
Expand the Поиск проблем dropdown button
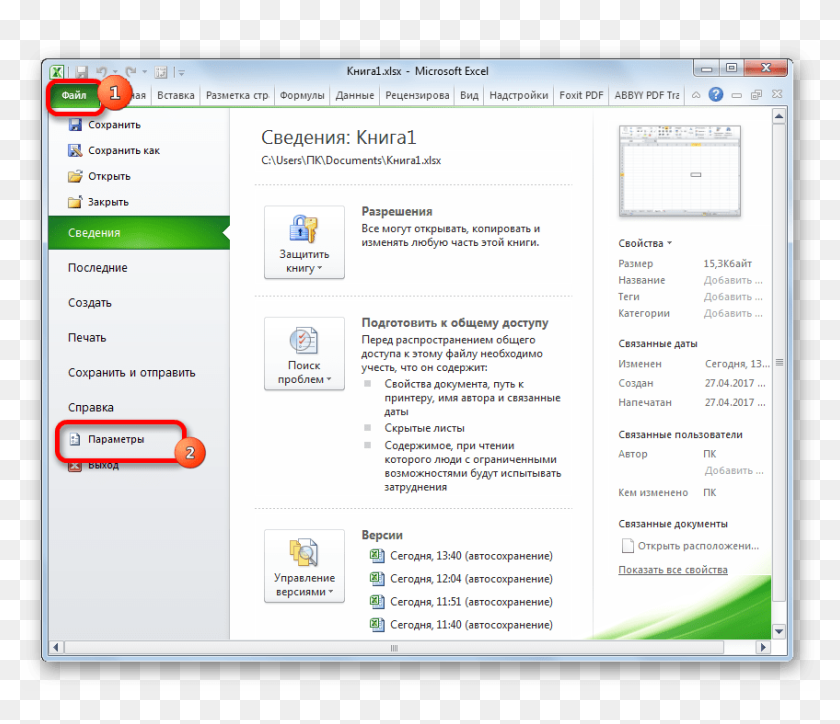coord(304,354)
